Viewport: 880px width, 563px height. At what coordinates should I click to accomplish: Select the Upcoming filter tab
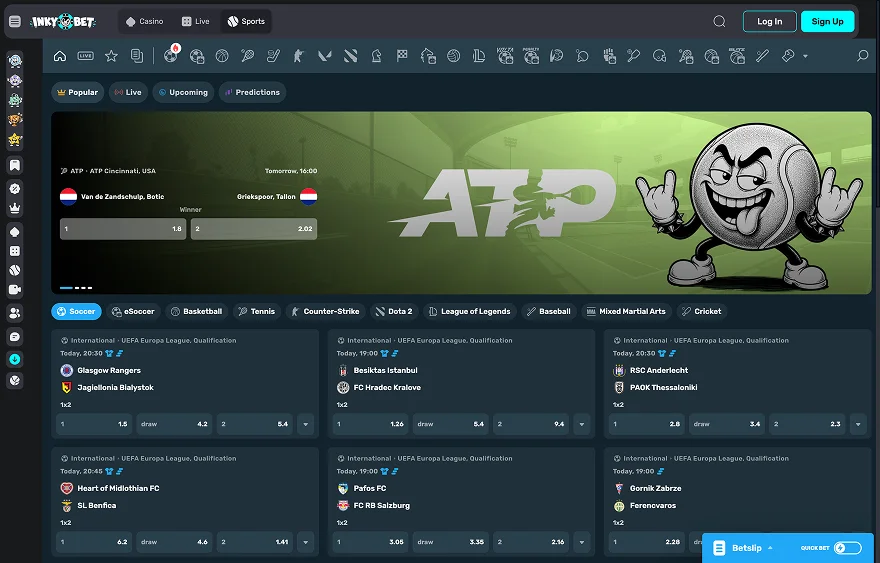click(183, 92)
